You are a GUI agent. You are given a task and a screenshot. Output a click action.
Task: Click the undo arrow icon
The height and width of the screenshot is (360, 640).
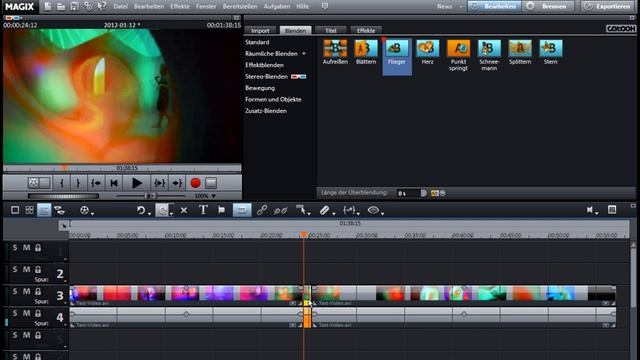click(141, 210)
